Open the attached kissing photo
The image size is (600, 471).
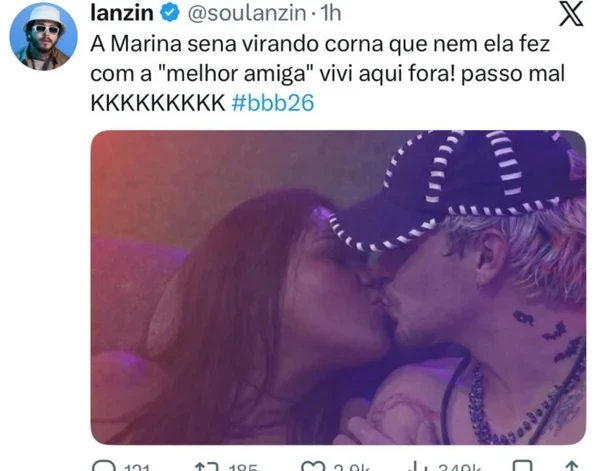point(338,287)
